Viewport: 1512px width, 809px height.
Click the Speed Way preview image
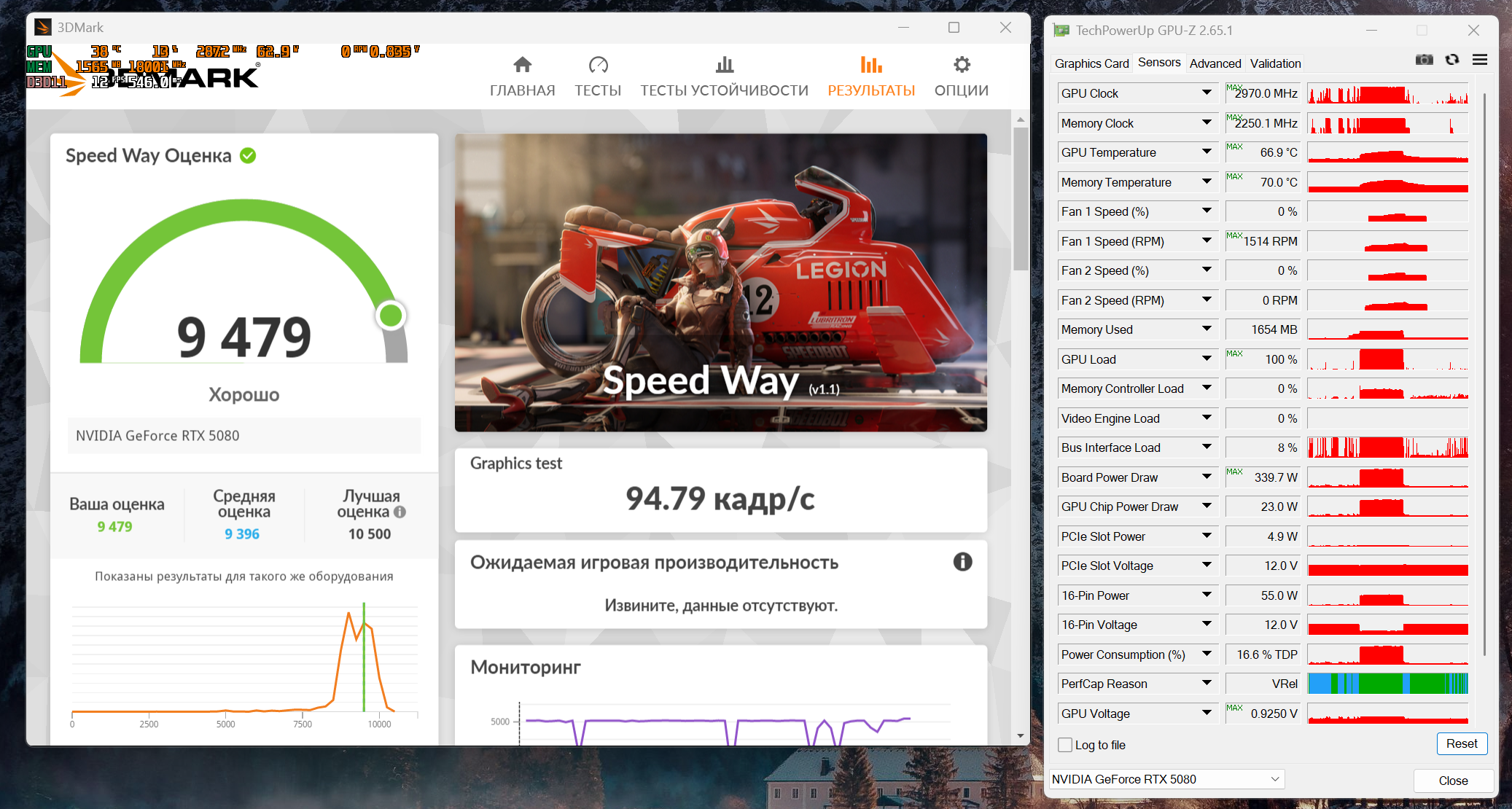pyautogui.click(x=720, y=282)
